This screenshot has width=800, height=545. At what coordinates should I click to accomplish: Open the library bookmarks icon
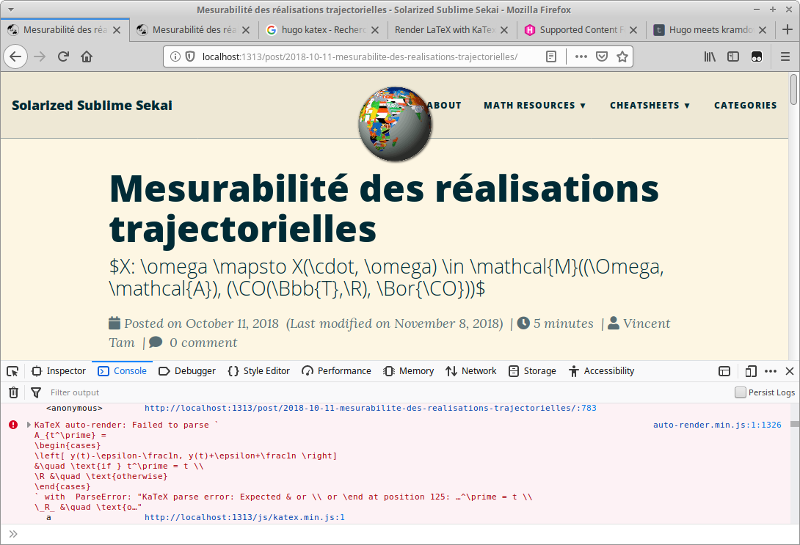tap(710, 57)
